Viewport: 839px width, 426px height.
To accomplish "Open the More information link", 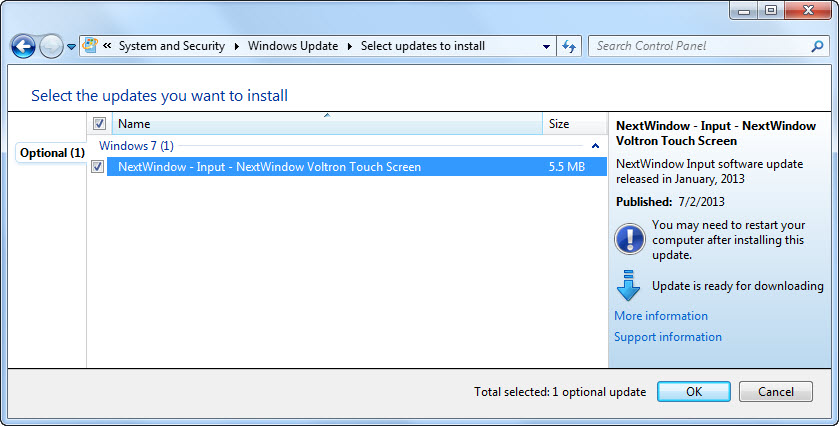I will coord(661,316).
